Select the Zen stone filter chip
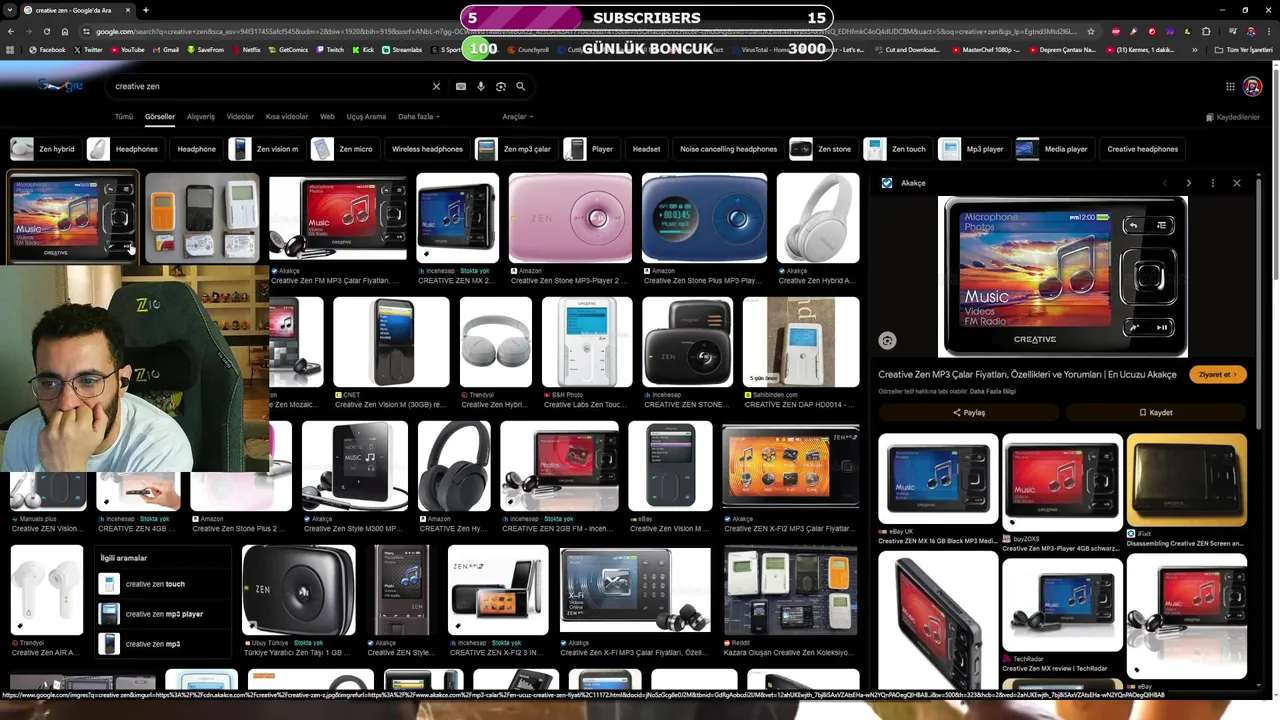 821,149
